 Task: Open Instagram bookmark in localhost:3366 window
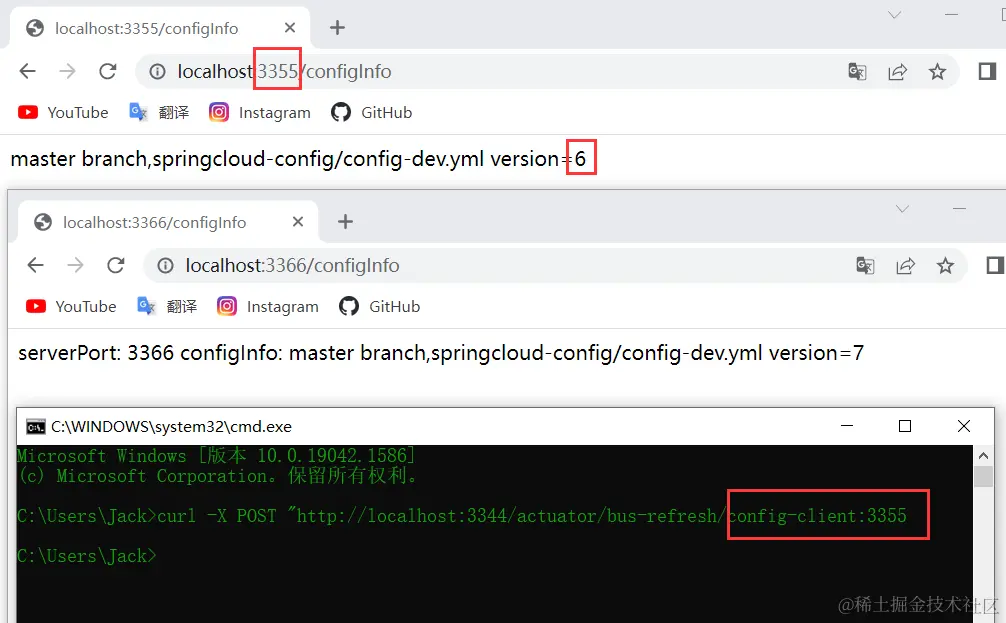(268, 307)
